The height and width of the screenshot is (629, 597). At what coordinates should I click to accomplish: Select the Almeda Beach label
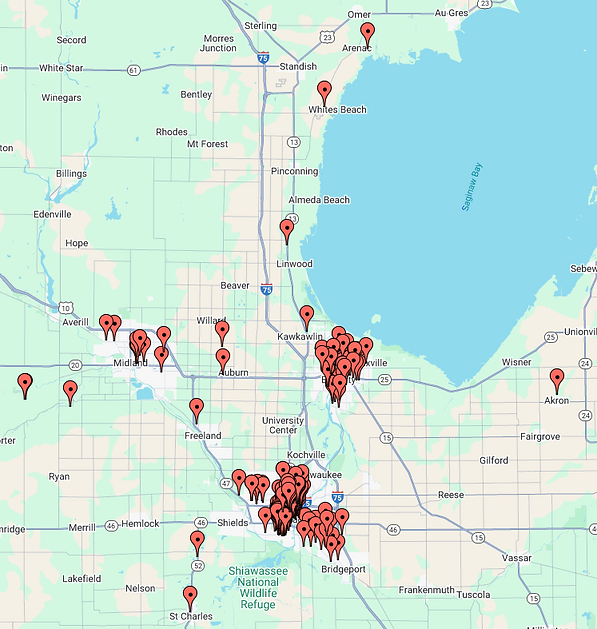319,200
